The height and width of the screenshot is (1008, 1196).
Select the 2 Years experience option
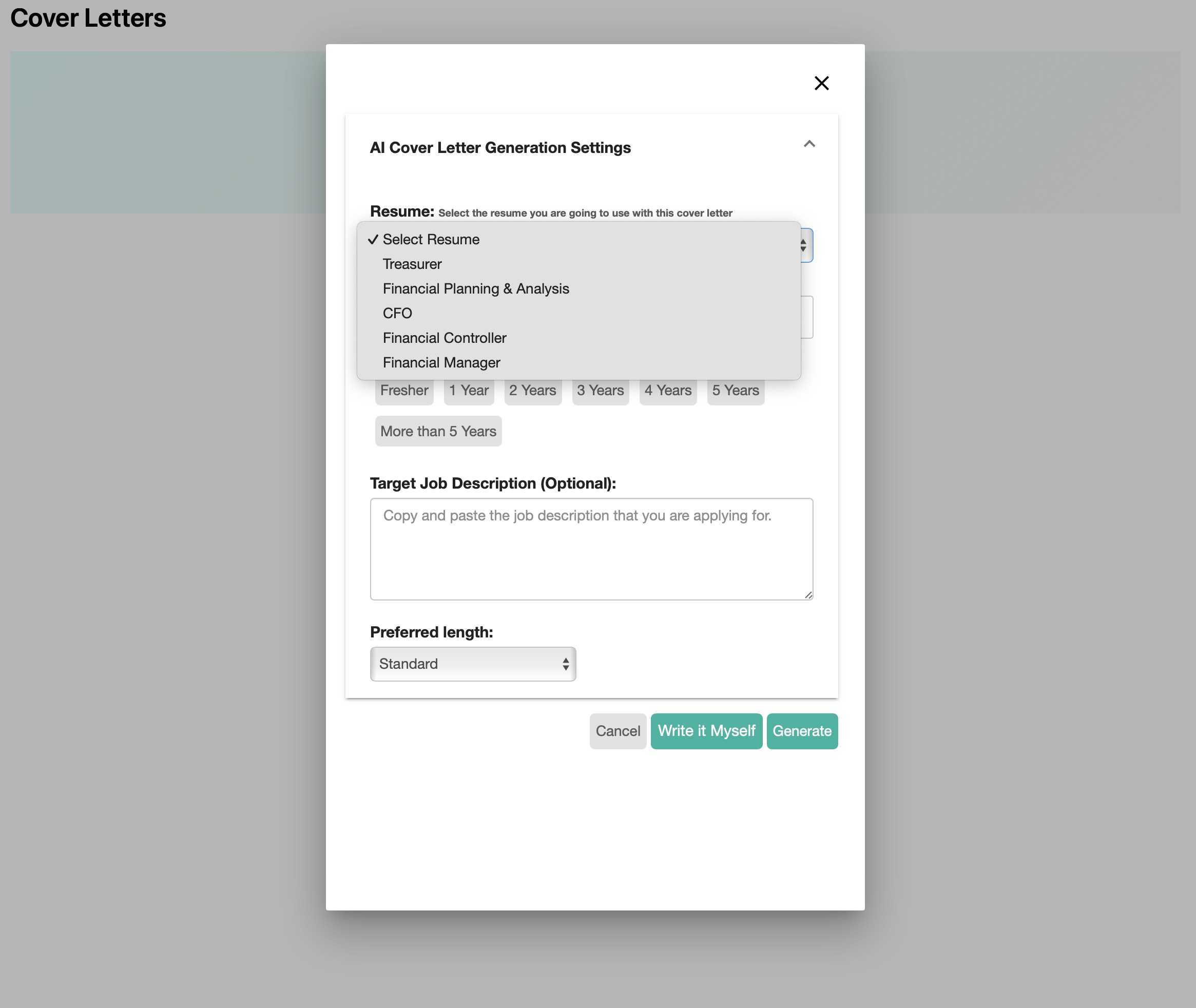click(x=532, y=390)
